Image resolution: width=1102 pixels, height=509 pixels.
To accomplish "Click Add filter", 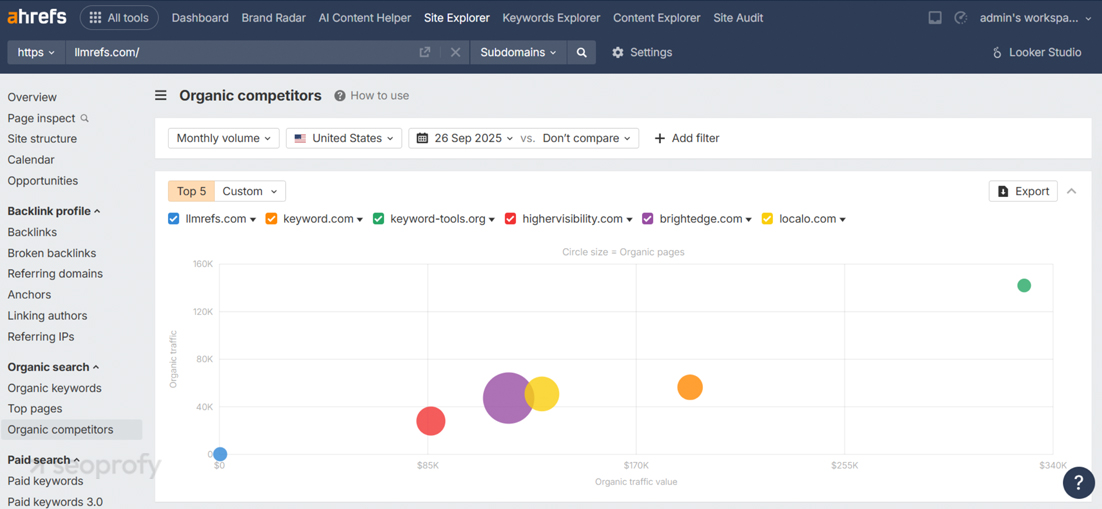I will (x=686, y=138).
